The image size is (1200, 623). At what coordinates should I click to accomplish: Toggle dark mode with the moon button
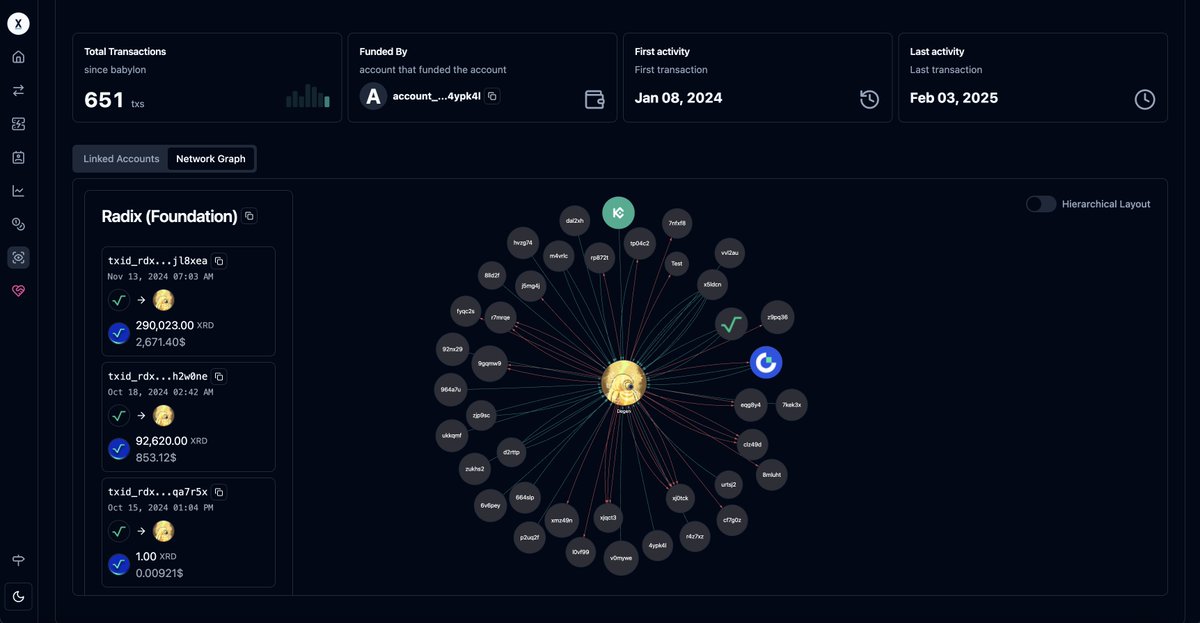[x=18, y=596]
